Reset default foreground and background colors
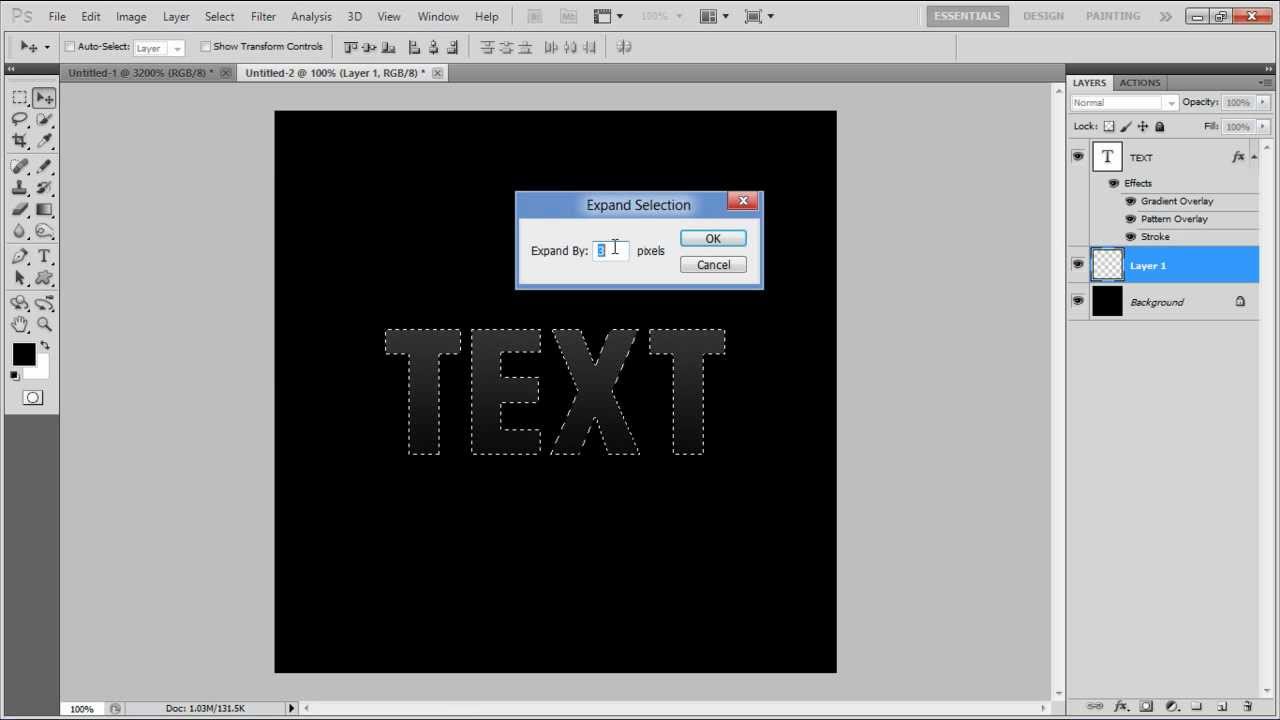This screenshot has height=720, width=1280. point(15,376)
